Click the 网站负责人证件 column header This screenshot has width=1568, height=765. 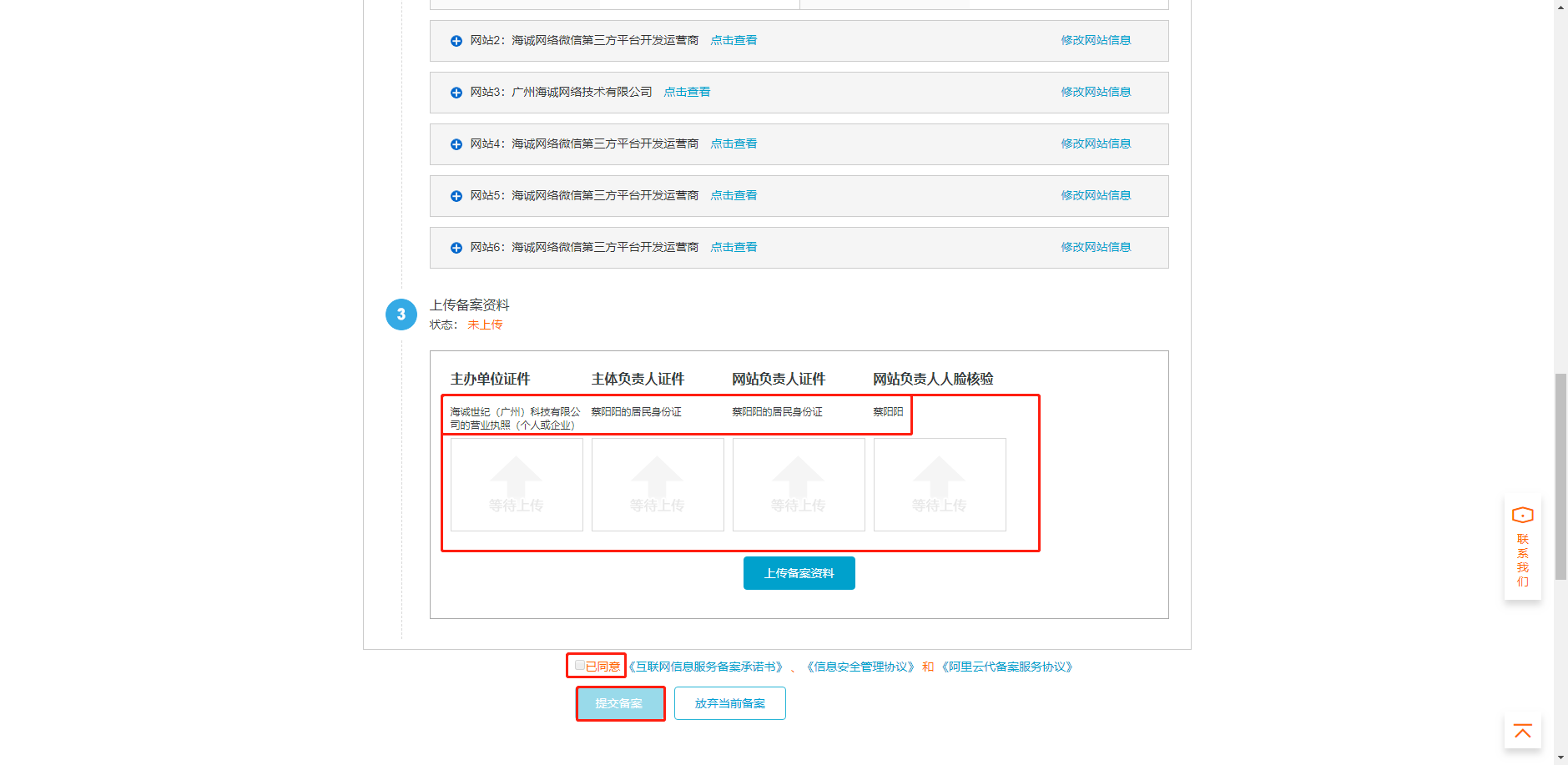tap(779, 379)
